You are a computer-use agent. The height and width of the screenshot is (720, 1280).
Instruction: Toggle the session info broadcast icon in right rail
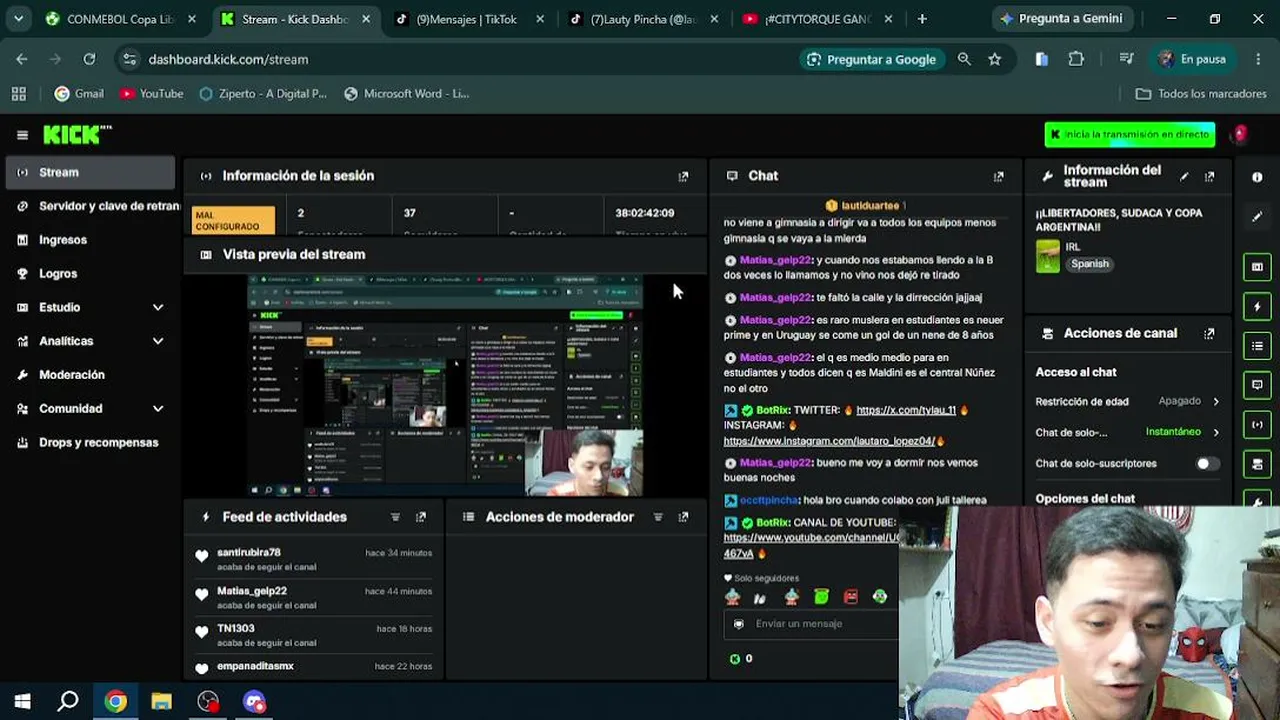[x=1257, y=425]
